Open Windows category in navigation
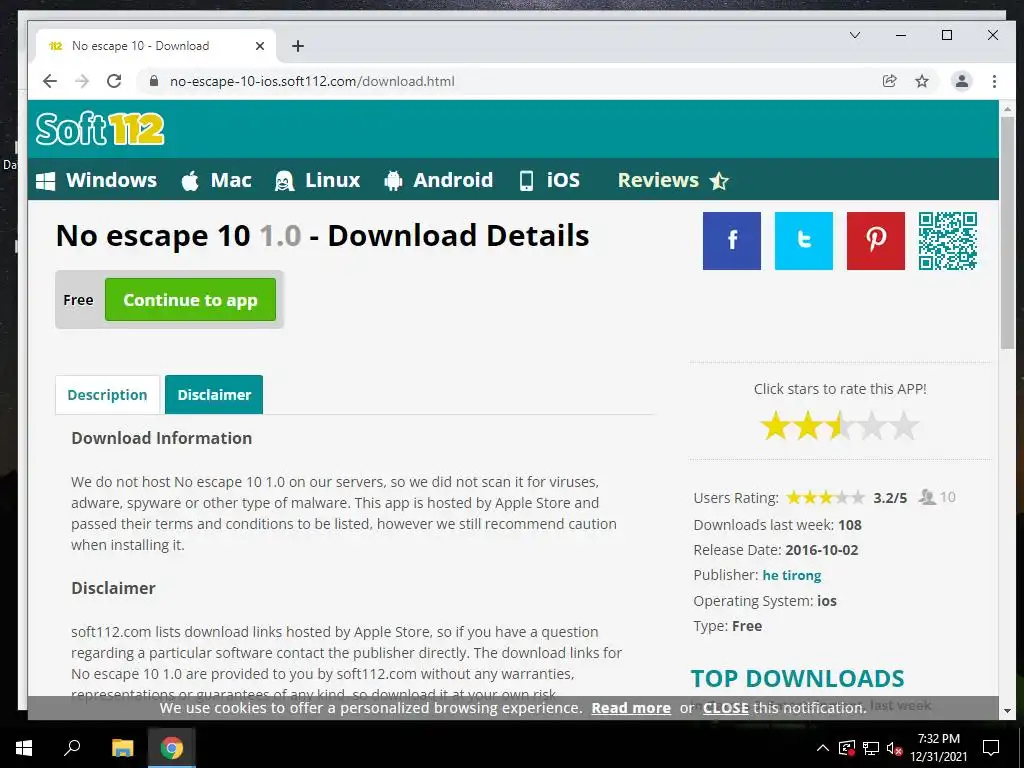This screenshot has height=768, width=1024. [97, 180]
